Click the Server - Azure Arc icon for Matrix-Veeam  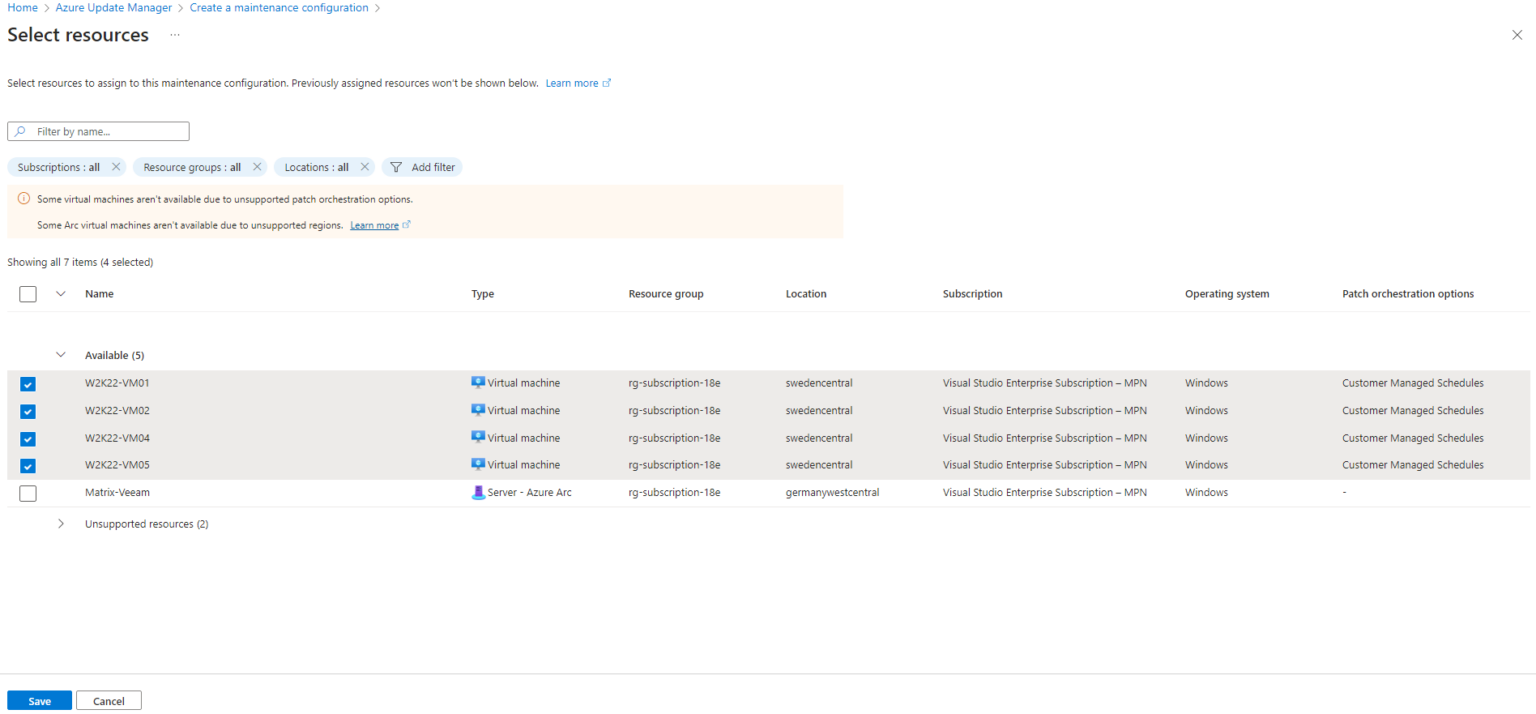point(478,491)
